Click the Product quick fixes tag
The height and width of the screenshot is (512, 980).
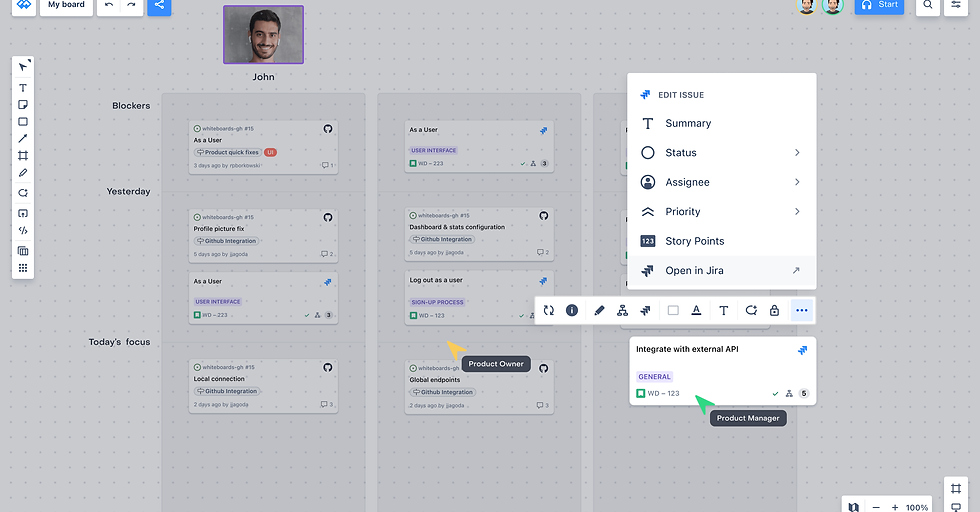click(228, 152)
